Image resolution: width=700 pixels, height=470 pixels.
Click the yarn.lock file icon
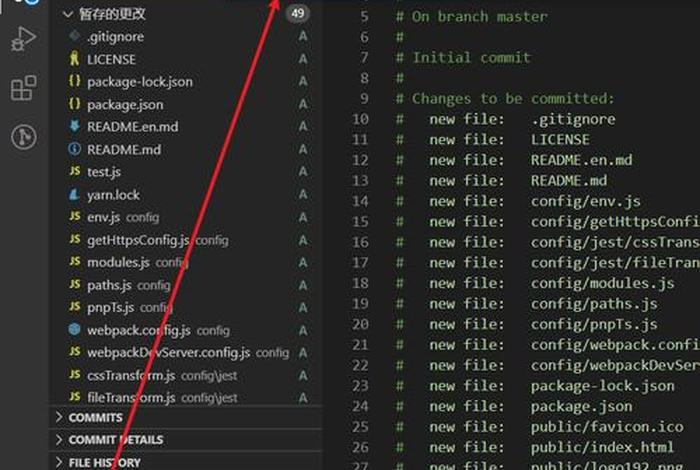pyautogui.click(x=75, y=194)
